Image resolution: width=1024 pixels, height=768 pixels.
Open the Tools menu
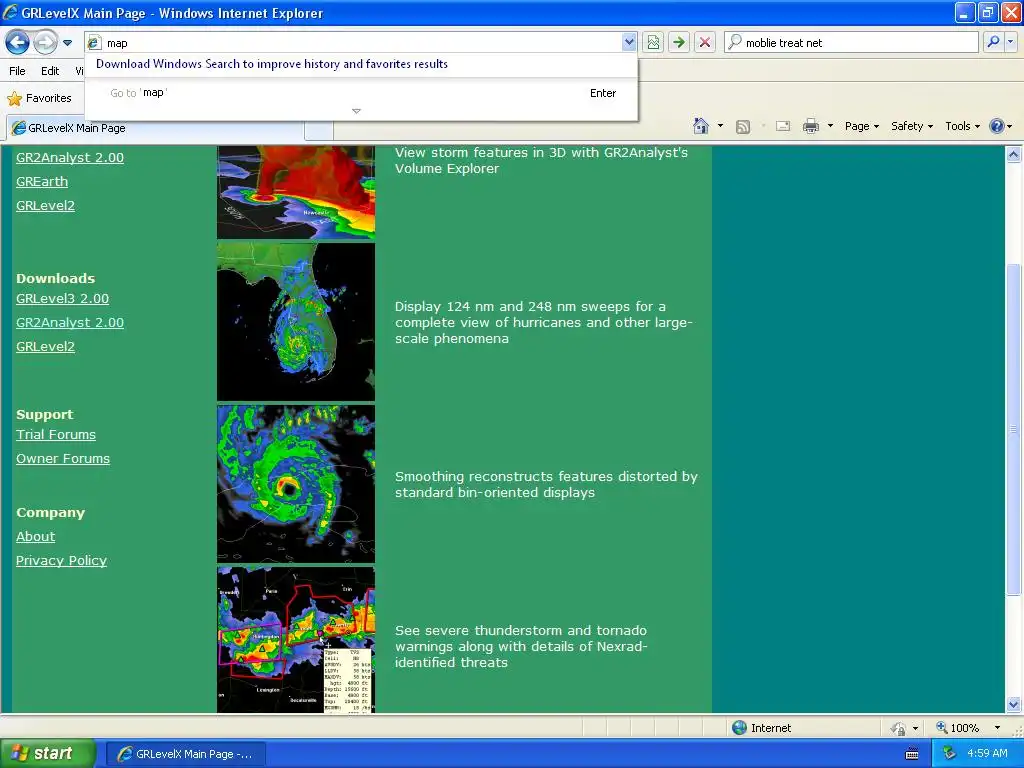pos(962,126)
